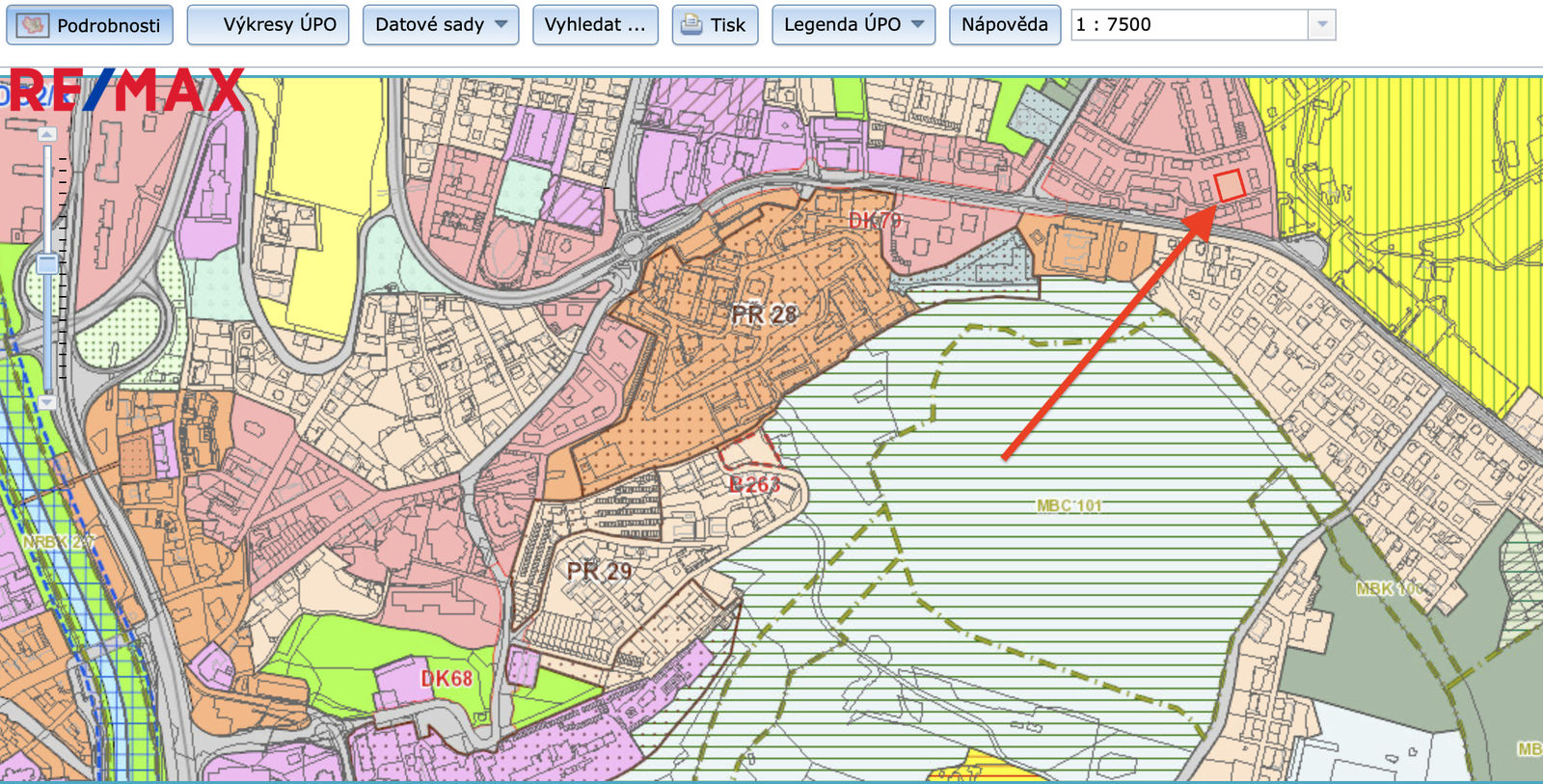The height and width of the screenshot is (784, 1543).
Task: Print the map with Tisk
Action: click(715, 25)
